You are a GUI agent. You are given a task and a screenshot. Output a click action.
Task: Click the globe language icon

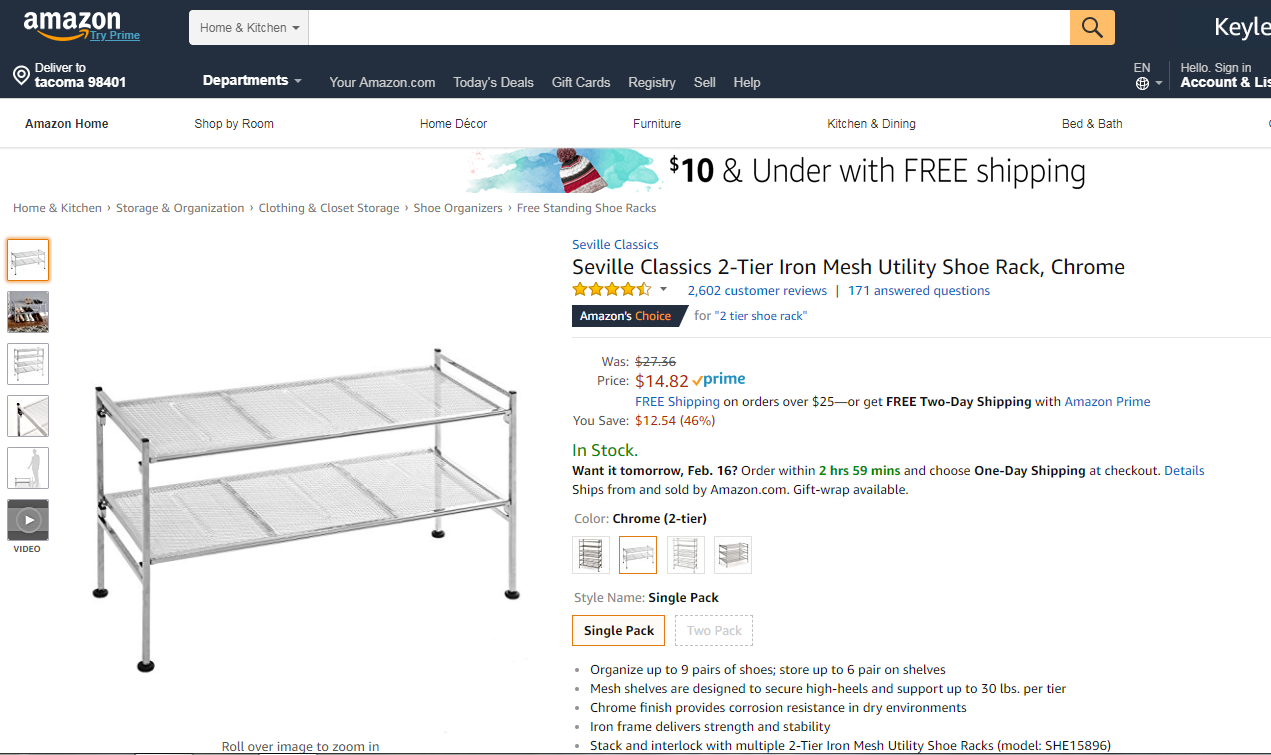[1142, 84]
